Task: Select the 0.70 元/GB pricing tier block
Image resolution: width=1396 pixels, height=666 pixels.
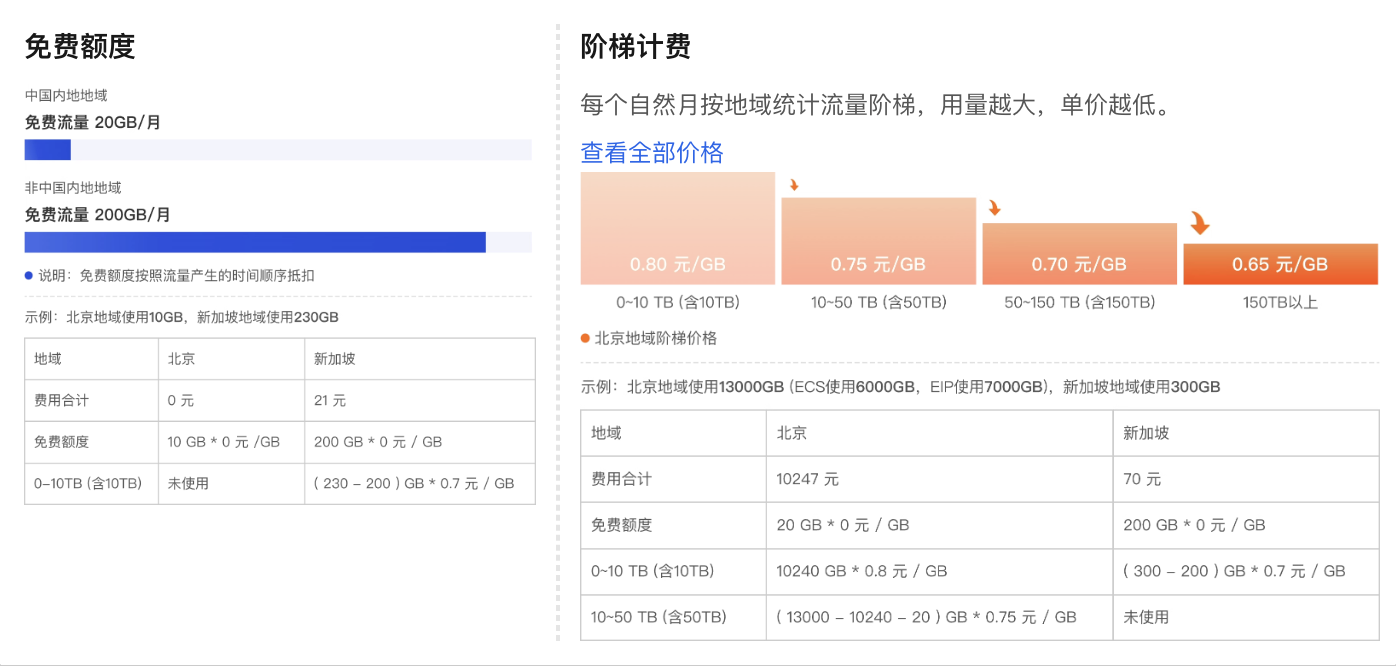Action: pyautogui.click(x=1079, y=254)
